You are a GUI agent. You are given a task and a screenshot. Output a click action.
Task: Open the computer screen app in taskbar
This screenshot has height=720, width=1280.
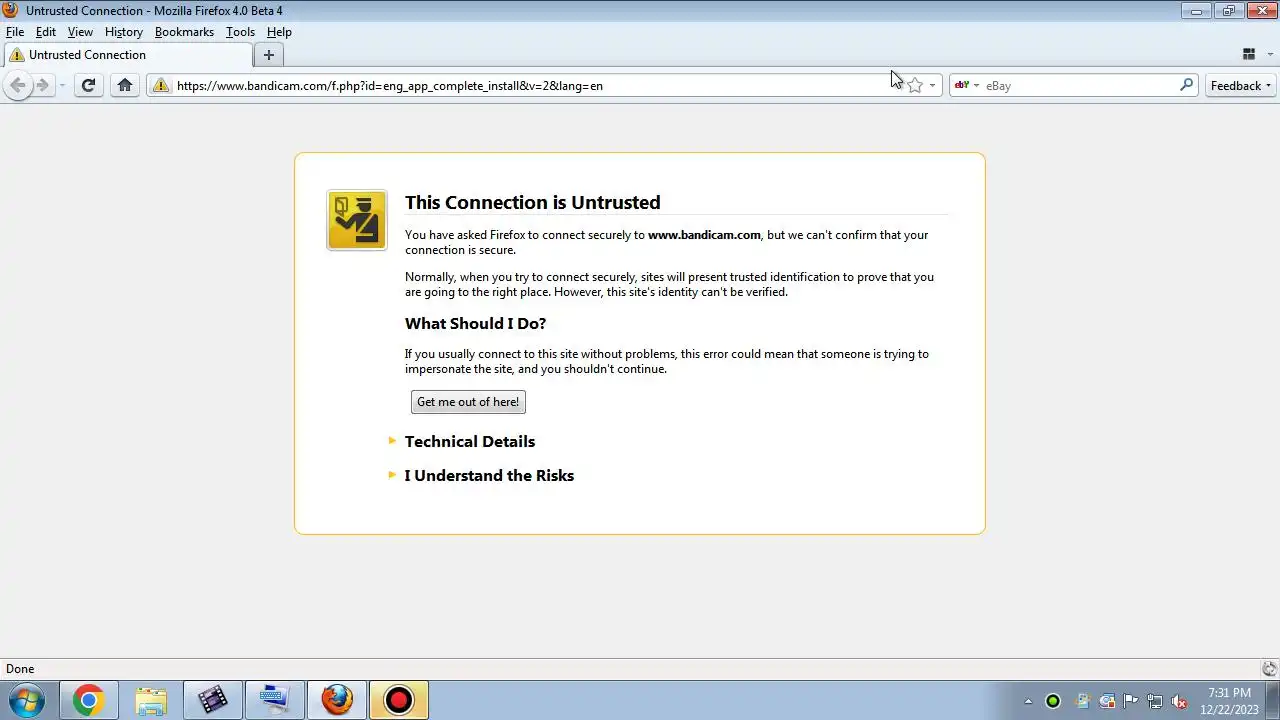pos(274,700)
